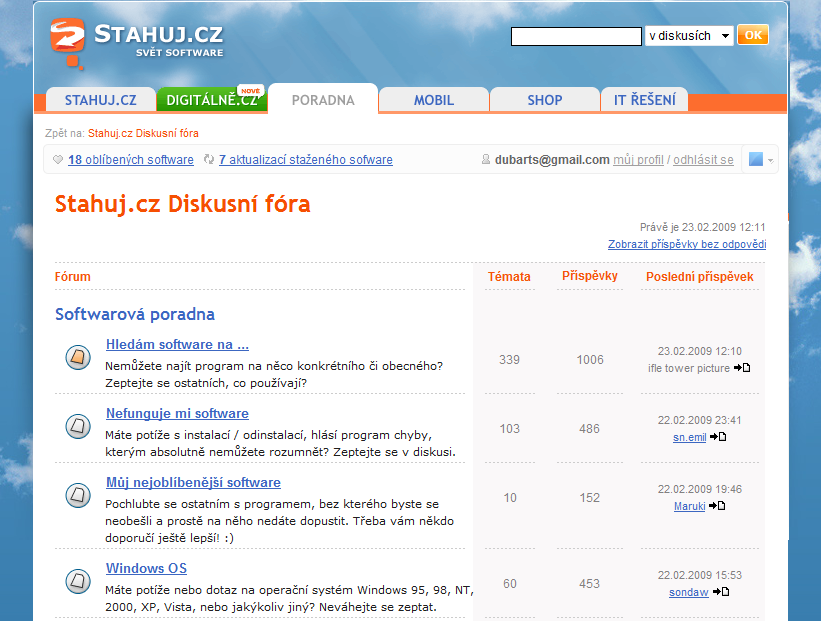Click the dubarts@gmail.com account name
This screenshot has width=821, height=621.
pyautogui.click(x=552, y=160)
